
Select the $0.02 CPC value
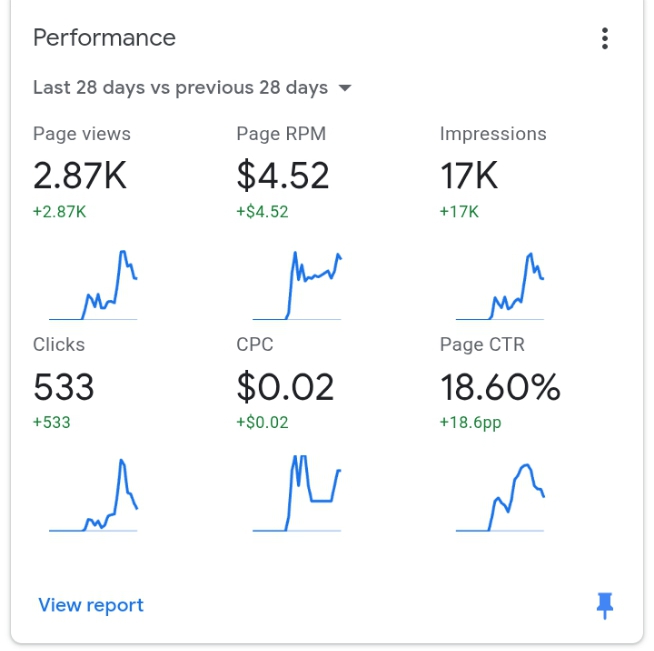[285, 386]
